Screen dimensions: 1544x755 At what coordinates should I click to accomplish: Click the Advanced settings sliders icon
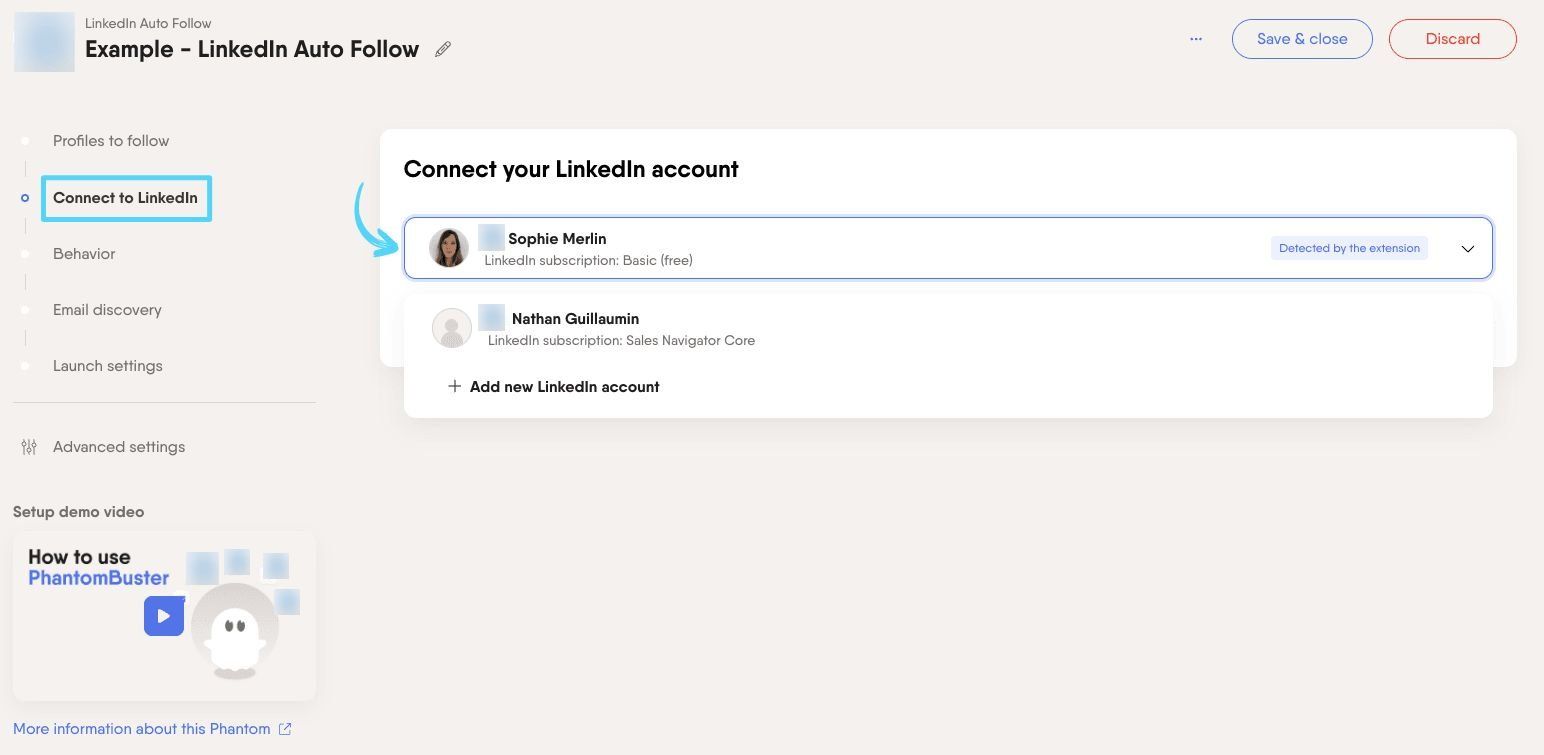click(29, 447)
